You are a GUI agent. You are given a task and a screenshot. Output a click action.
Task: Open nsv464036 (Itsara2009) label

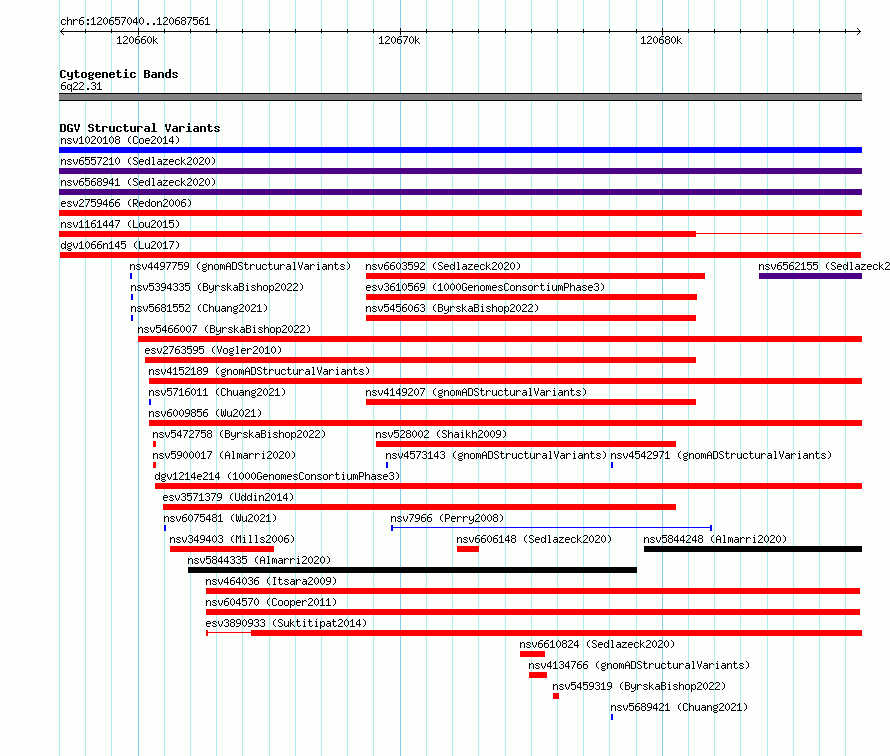coord(271,581)
